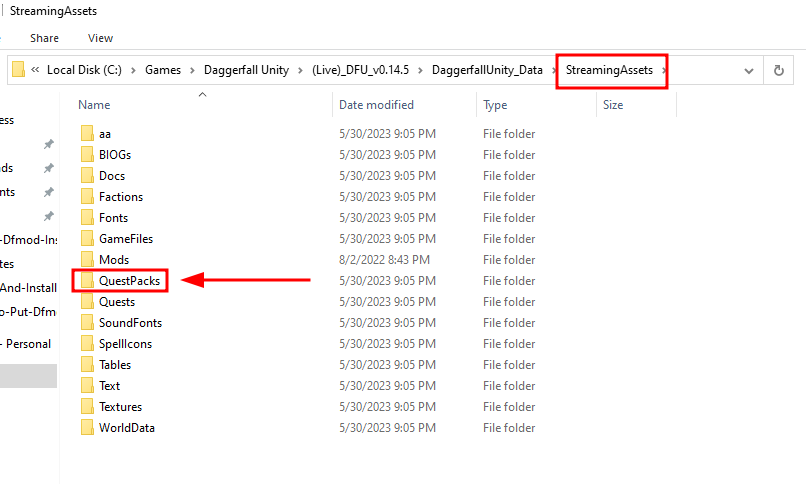The image size is (806, 484).
Task: Click the Fonts folder icon
Action: pyautogui.click(x=87, y=218)
